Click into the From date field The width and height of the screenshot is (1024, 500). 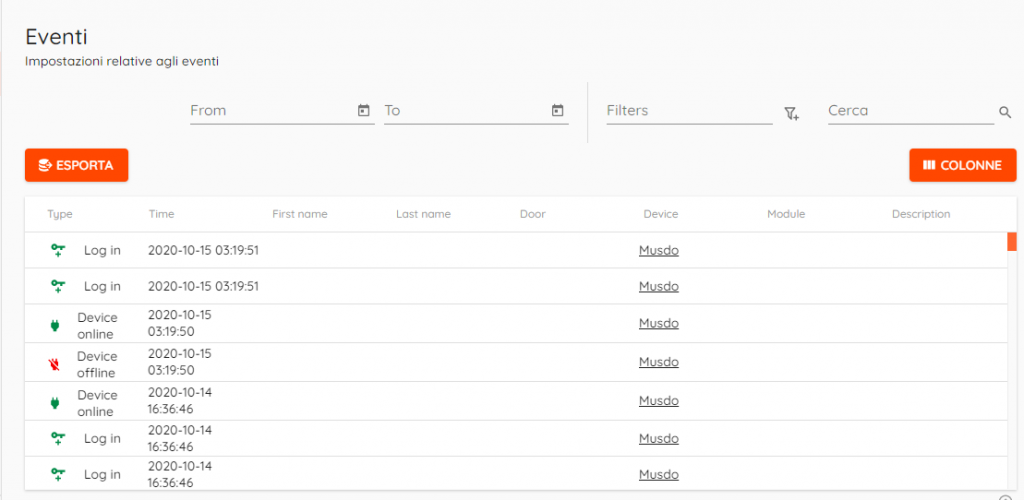tap(273, 110)
